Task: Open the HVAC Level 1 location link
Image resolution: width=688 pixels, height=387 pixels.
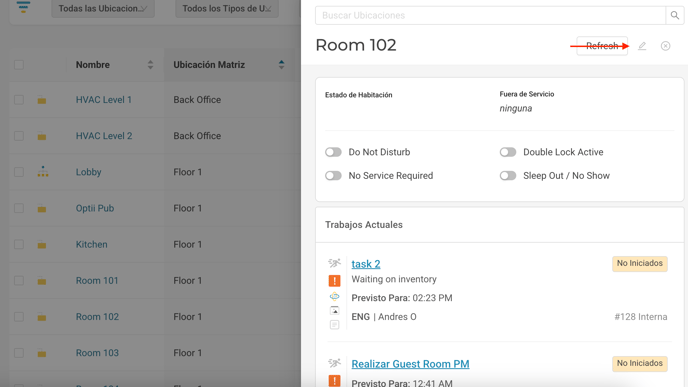Action: tap(104, 100)
